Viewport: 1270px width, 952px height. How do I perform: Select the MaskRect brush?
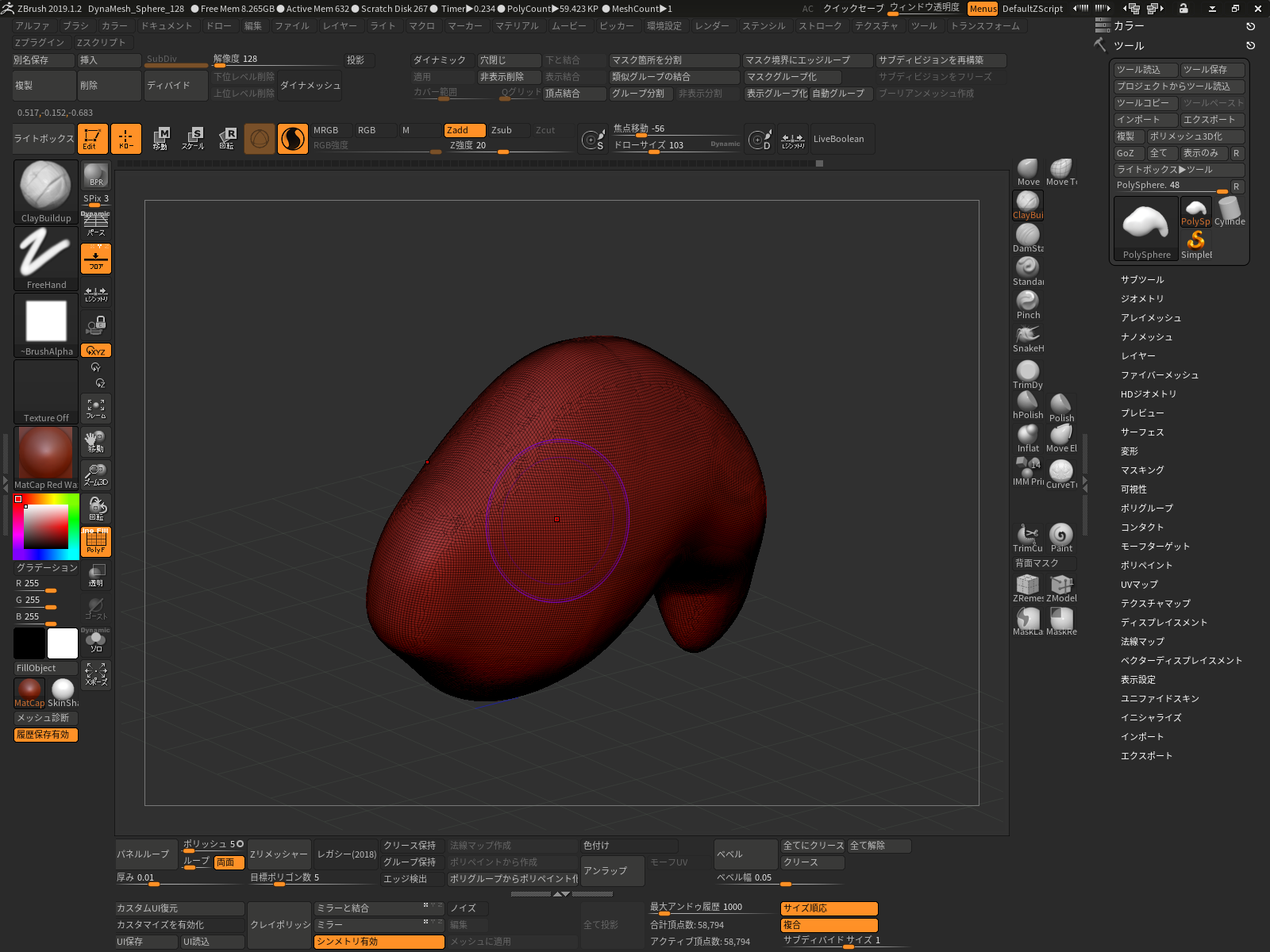pyautogui.click(x=1061, y=621)
